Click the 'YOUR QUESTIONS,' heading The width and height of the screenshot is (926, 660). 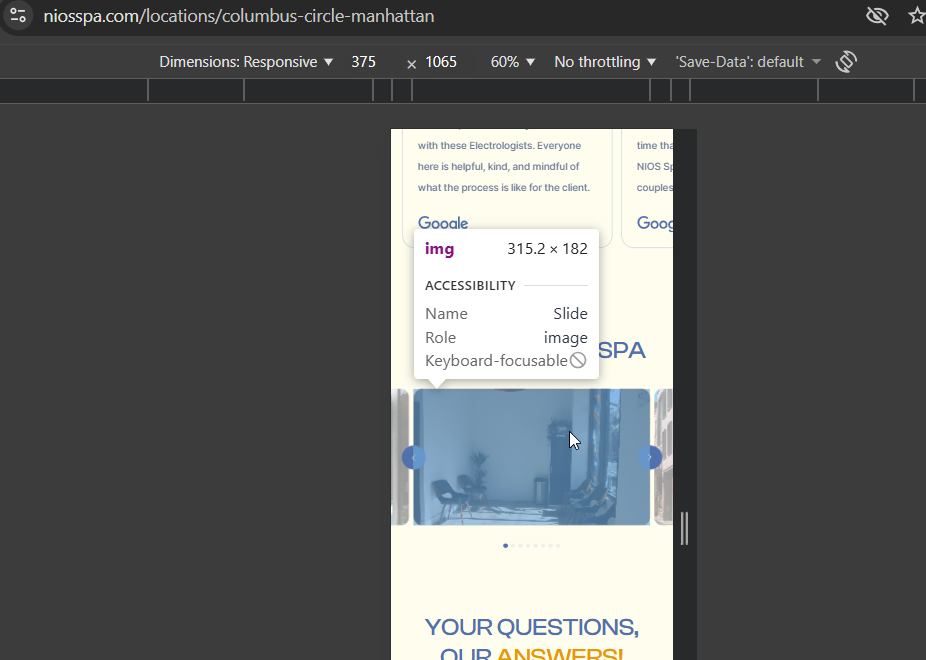click(x=532, y=627)
